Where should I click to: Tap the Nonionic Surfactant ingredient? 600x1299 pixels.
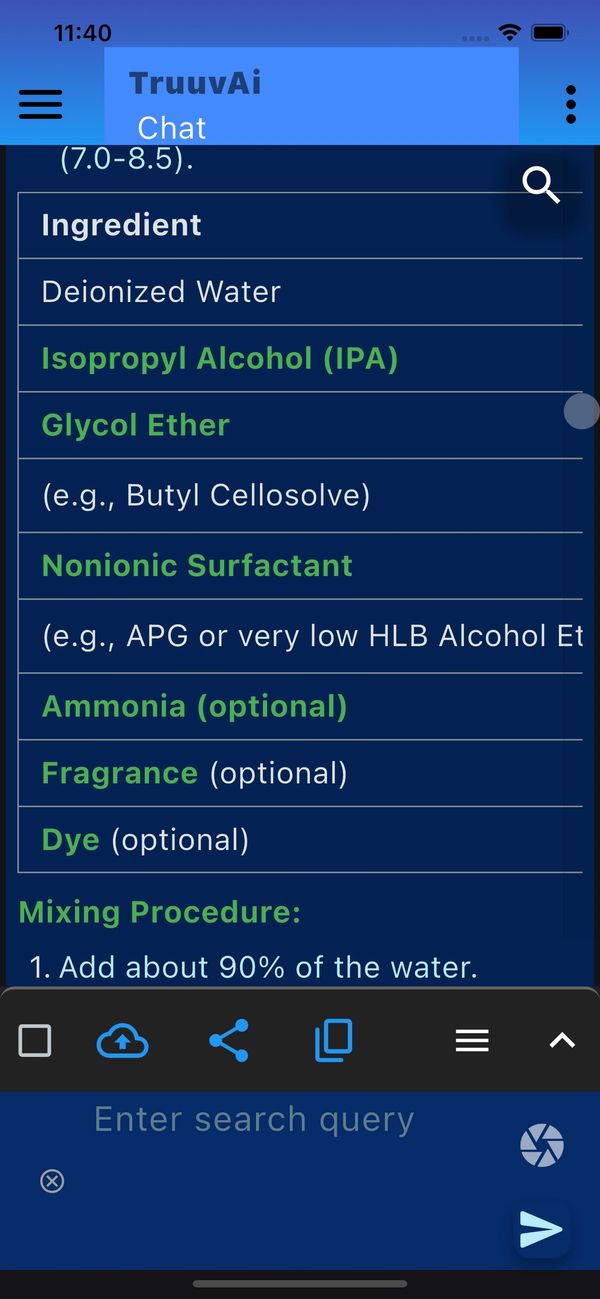tap(197, 565)
